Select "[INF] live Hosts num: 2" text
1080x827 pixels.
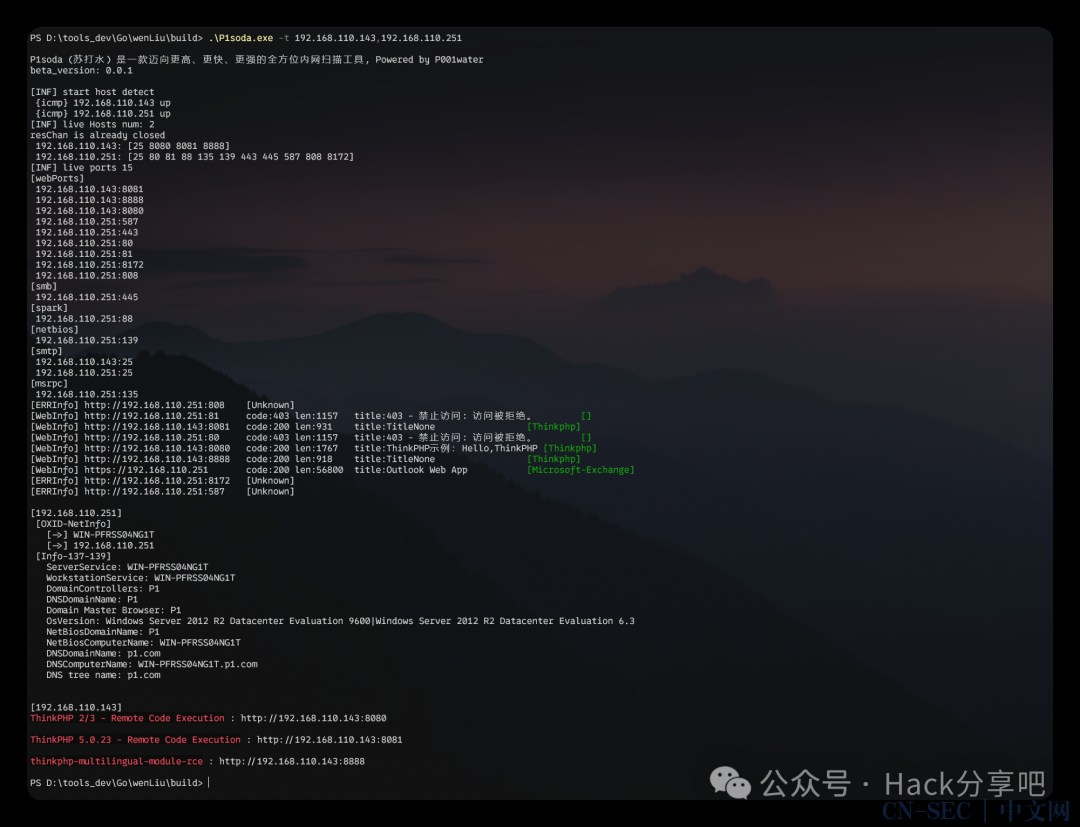click(92, 125)
